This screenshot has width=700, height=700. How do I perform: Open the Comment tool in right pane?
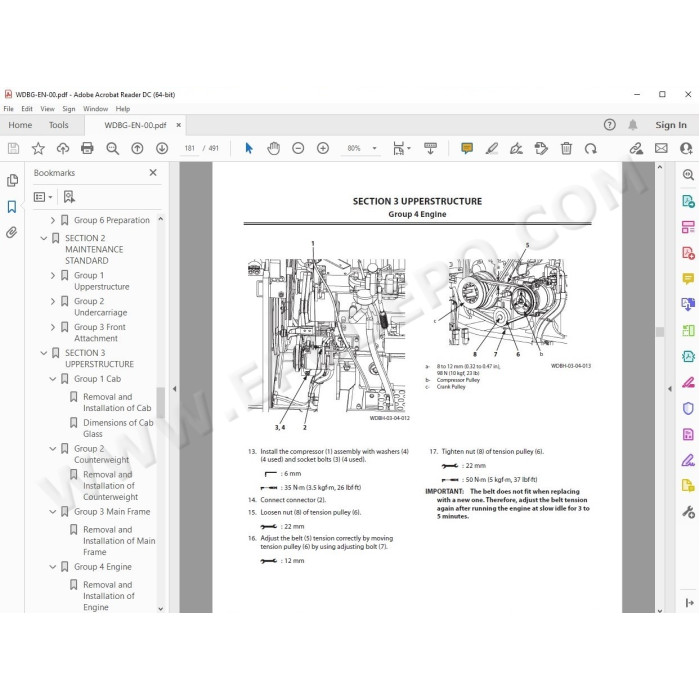(x=688, y=279)
